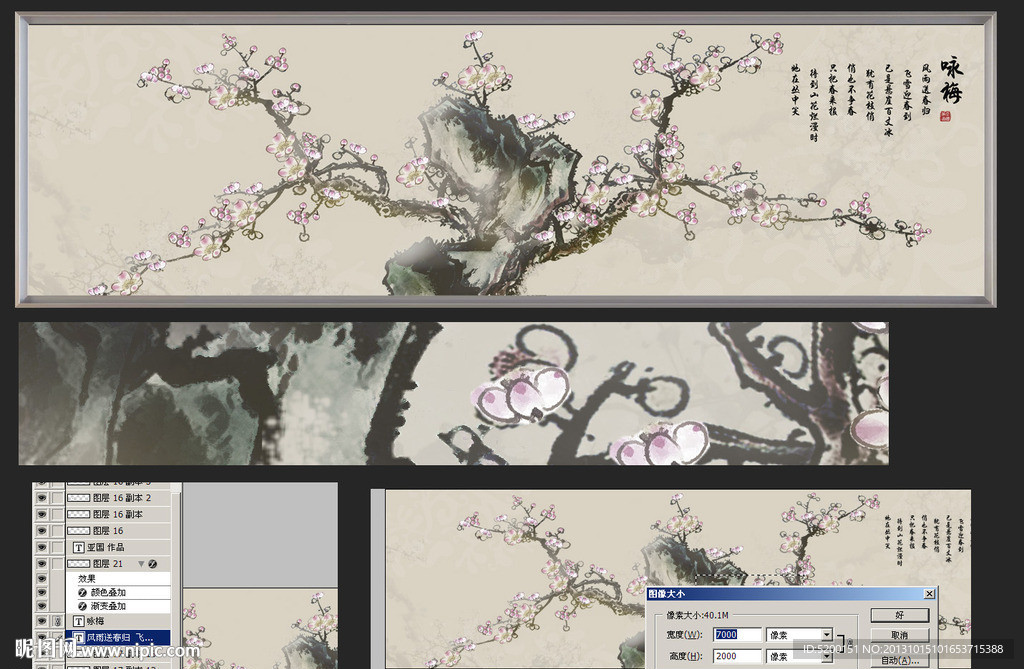Select layer named 图层 16 副本
The image size is (1024, 669).
click(118, 514)
